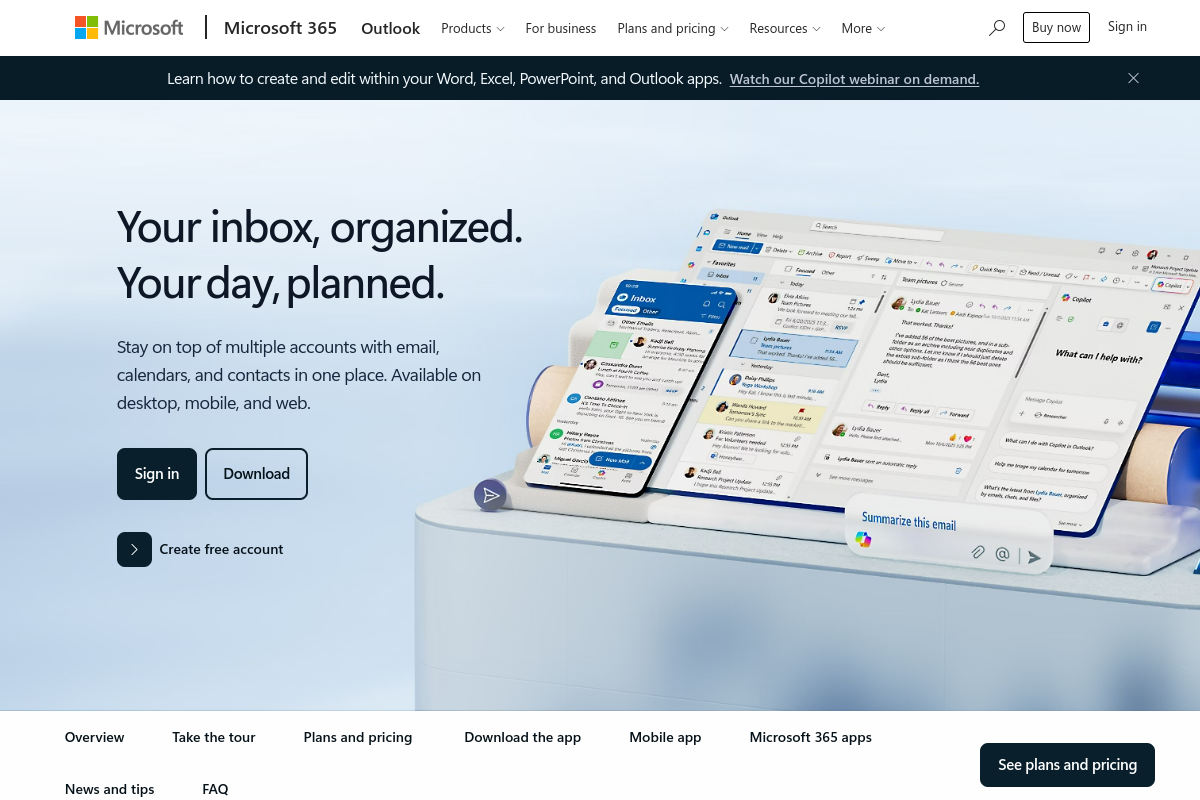The height and width of the screenshot is (800, 1200).
Task: Open the Outlook header link
Action: click(x=390, y=28)
